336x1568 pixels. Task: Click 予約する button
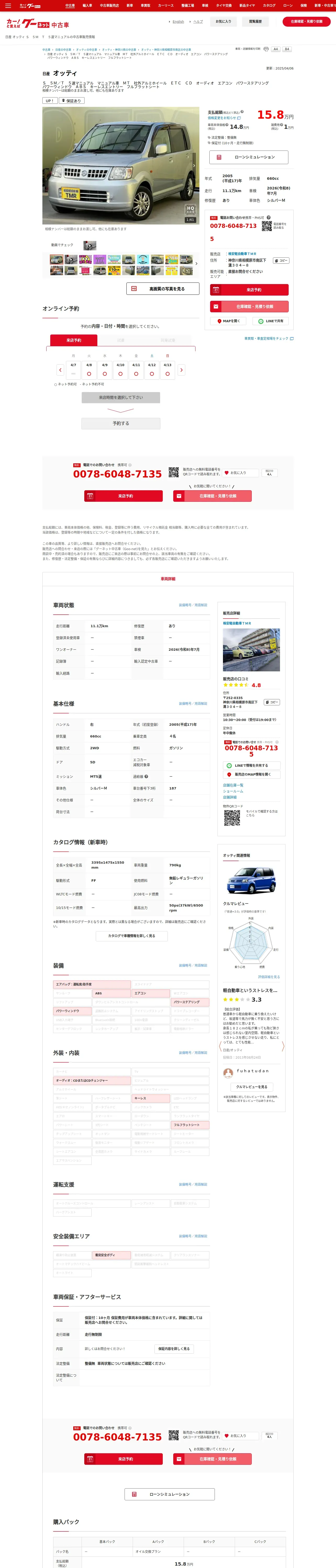[x=121, y=423]
